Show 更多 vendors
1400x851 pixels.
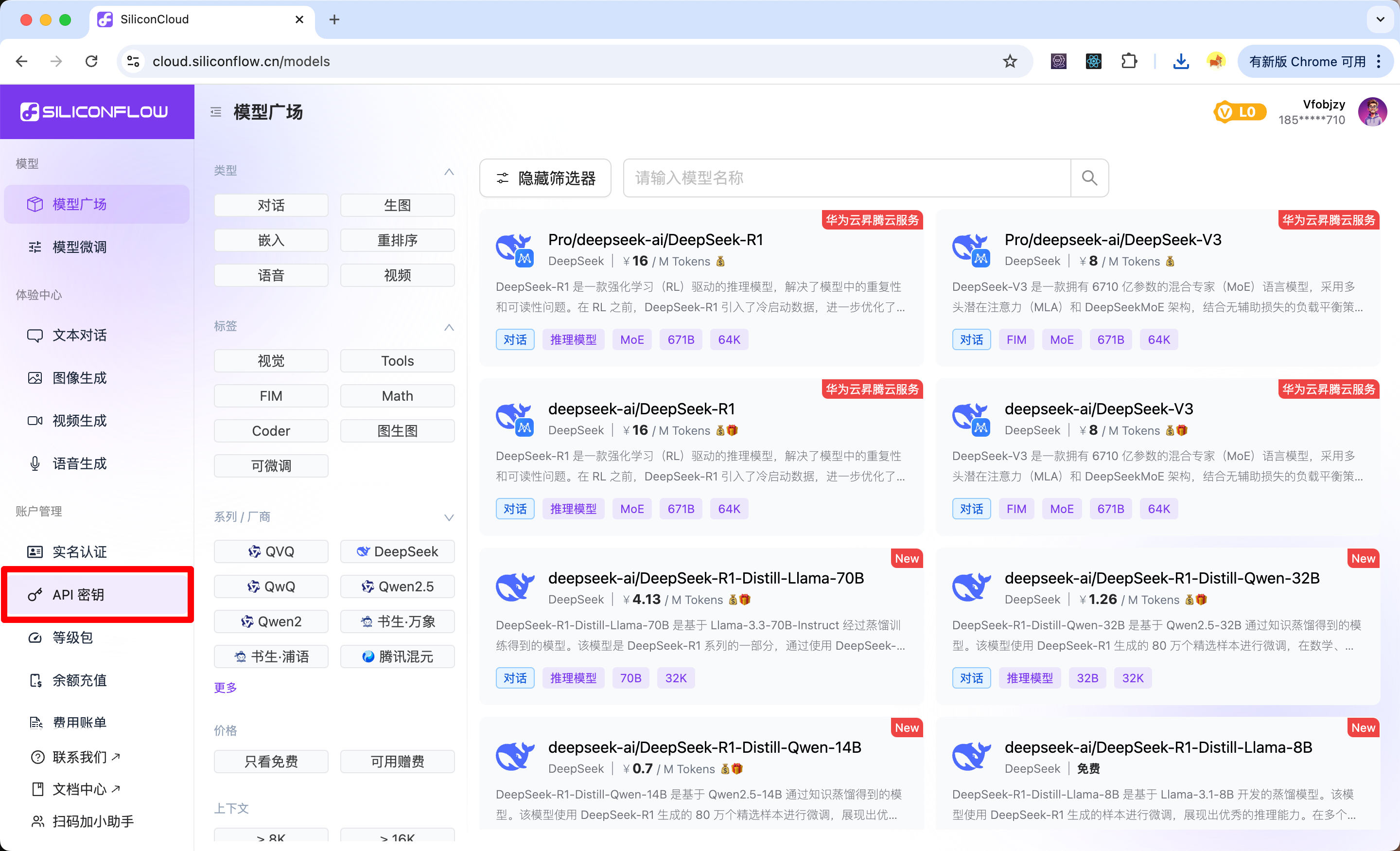click(x=225, y=688)
